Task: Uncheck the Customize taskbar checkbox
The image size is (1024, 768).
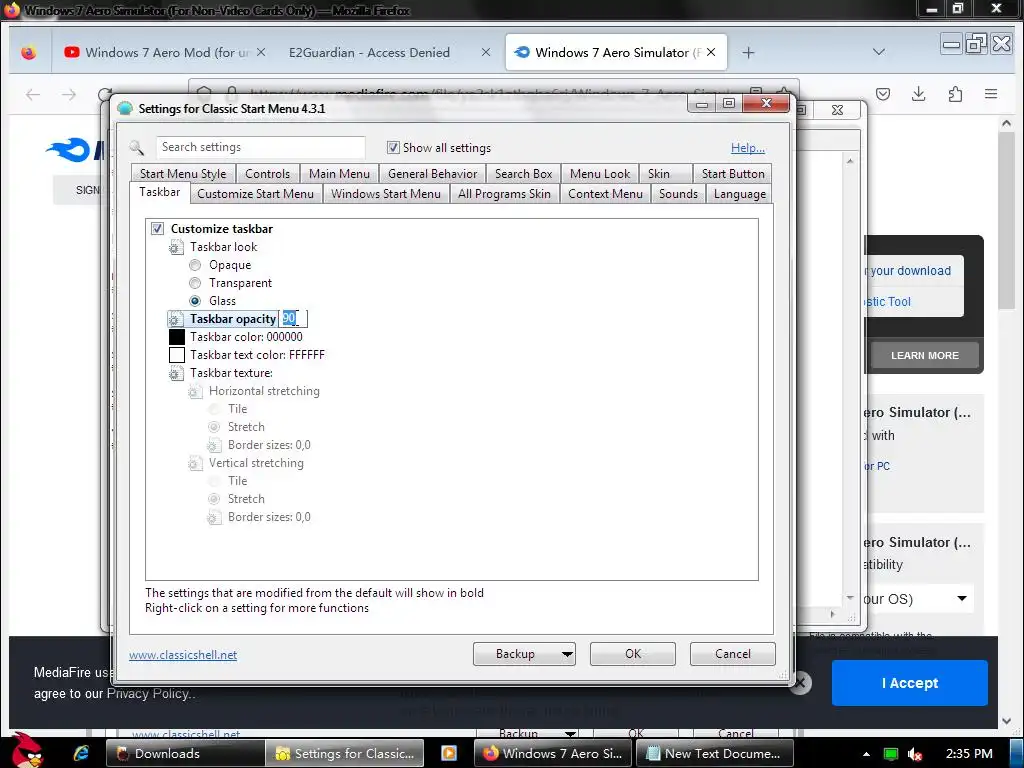Action: click(157, 229)
